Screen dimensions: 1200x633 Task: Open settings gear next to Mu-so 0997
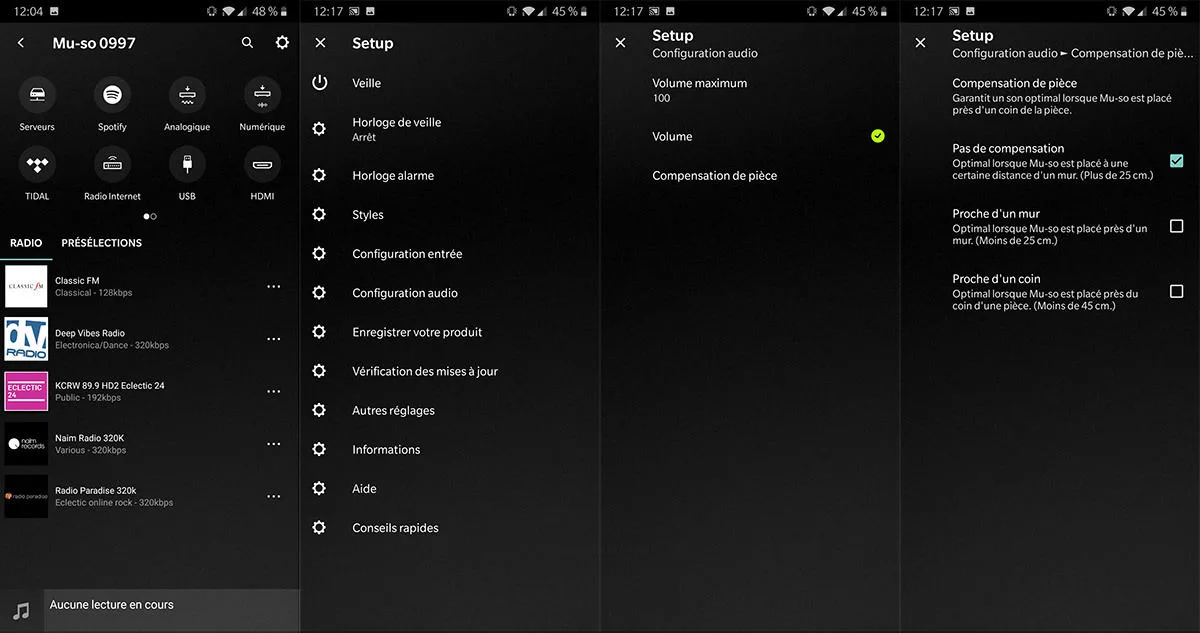[282, 43]
